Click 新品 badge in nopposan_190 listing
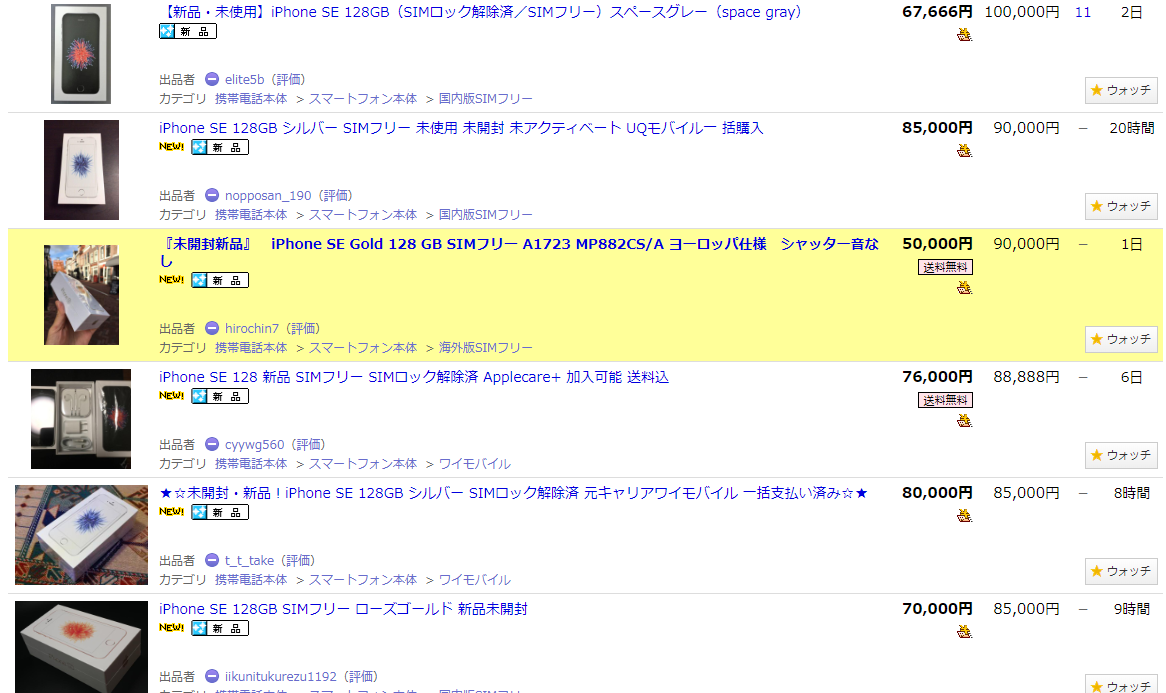Image resolution: width=1166 pixels, height=693 pixels. pos(220,147)
